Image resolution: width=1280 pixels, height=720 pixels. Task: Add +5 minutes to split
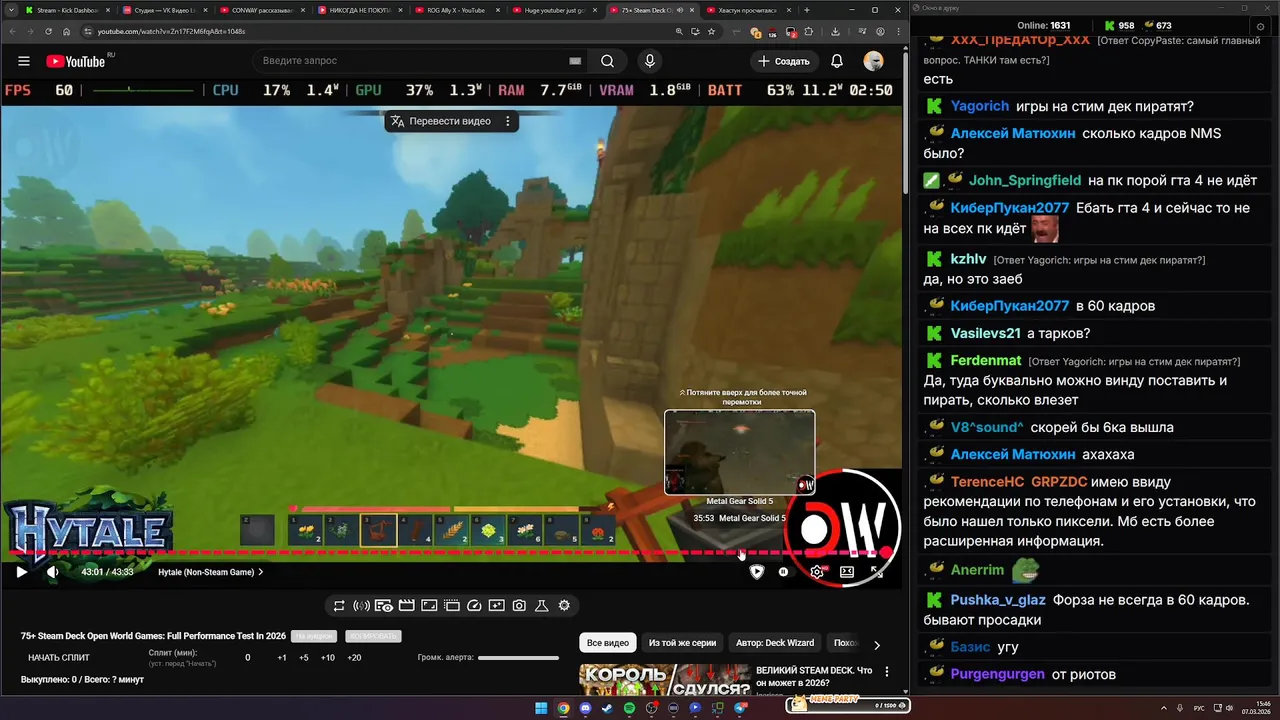304,658
